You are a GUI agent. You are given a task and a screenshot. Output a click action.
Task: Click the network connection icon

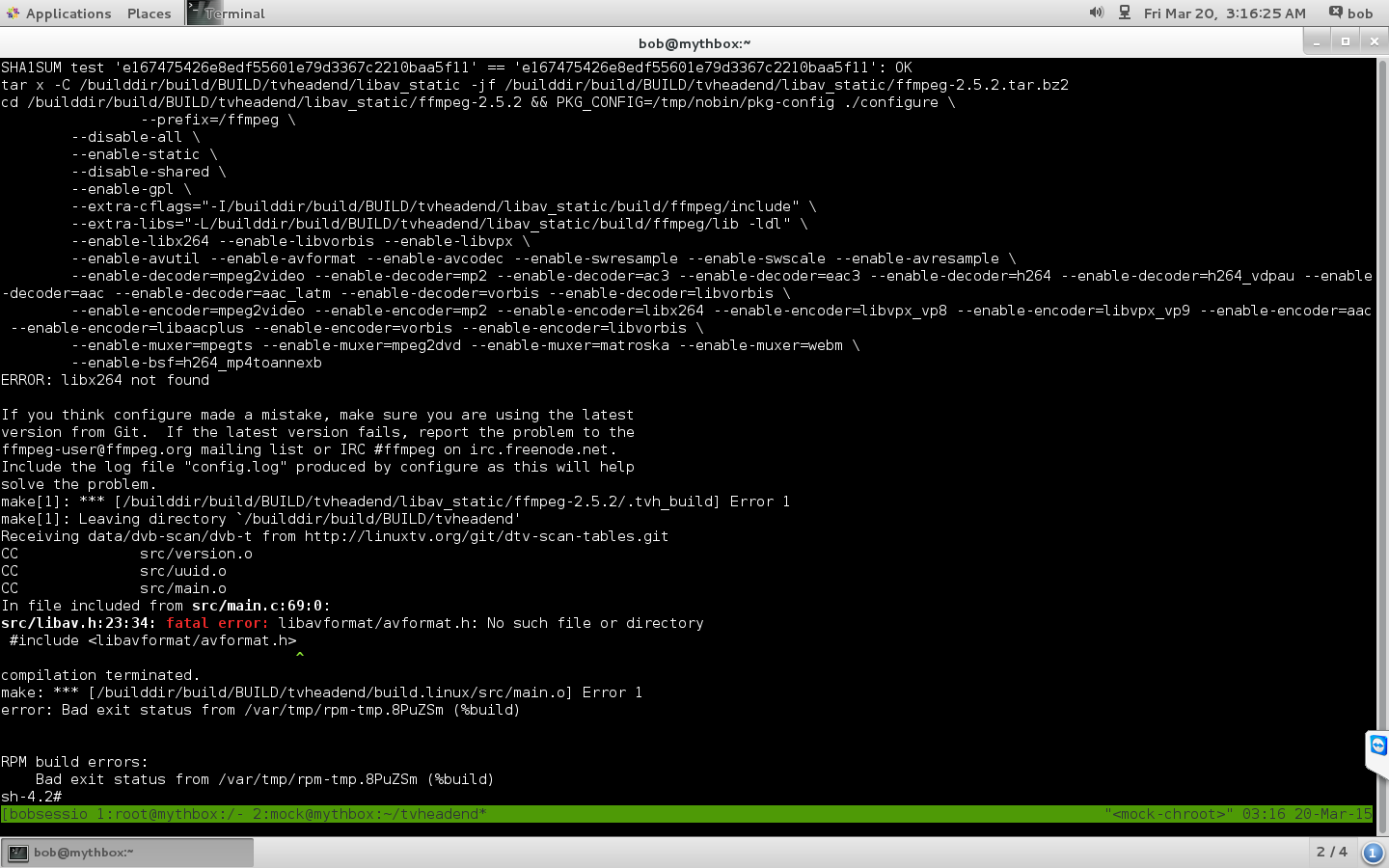point(1125,13)
